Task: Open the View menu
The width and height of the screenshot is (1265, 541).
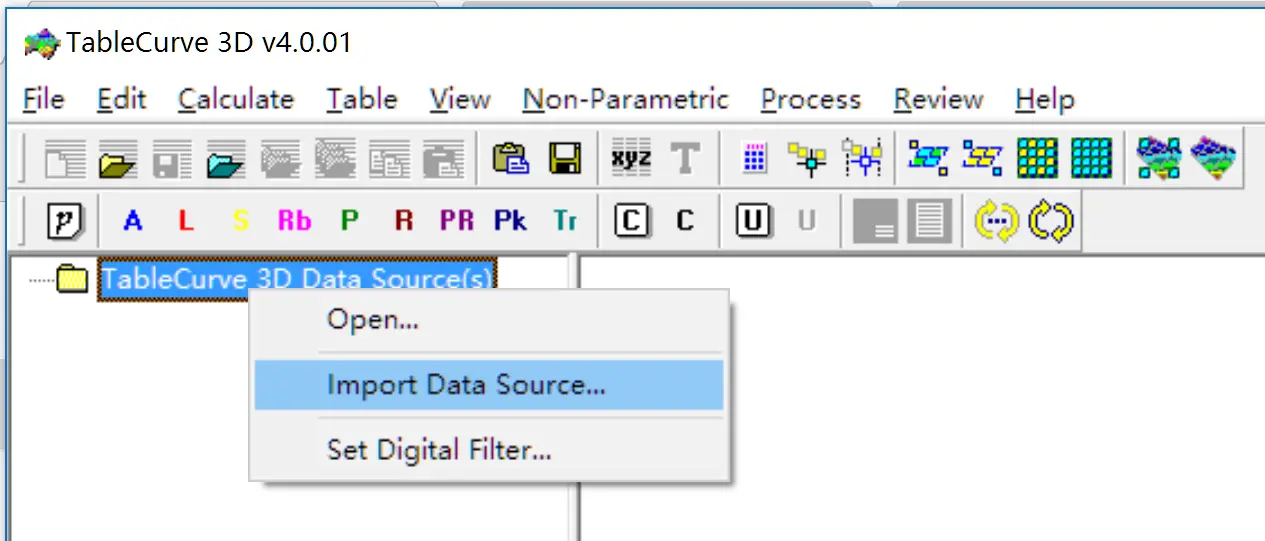Action: coord(460,100)
